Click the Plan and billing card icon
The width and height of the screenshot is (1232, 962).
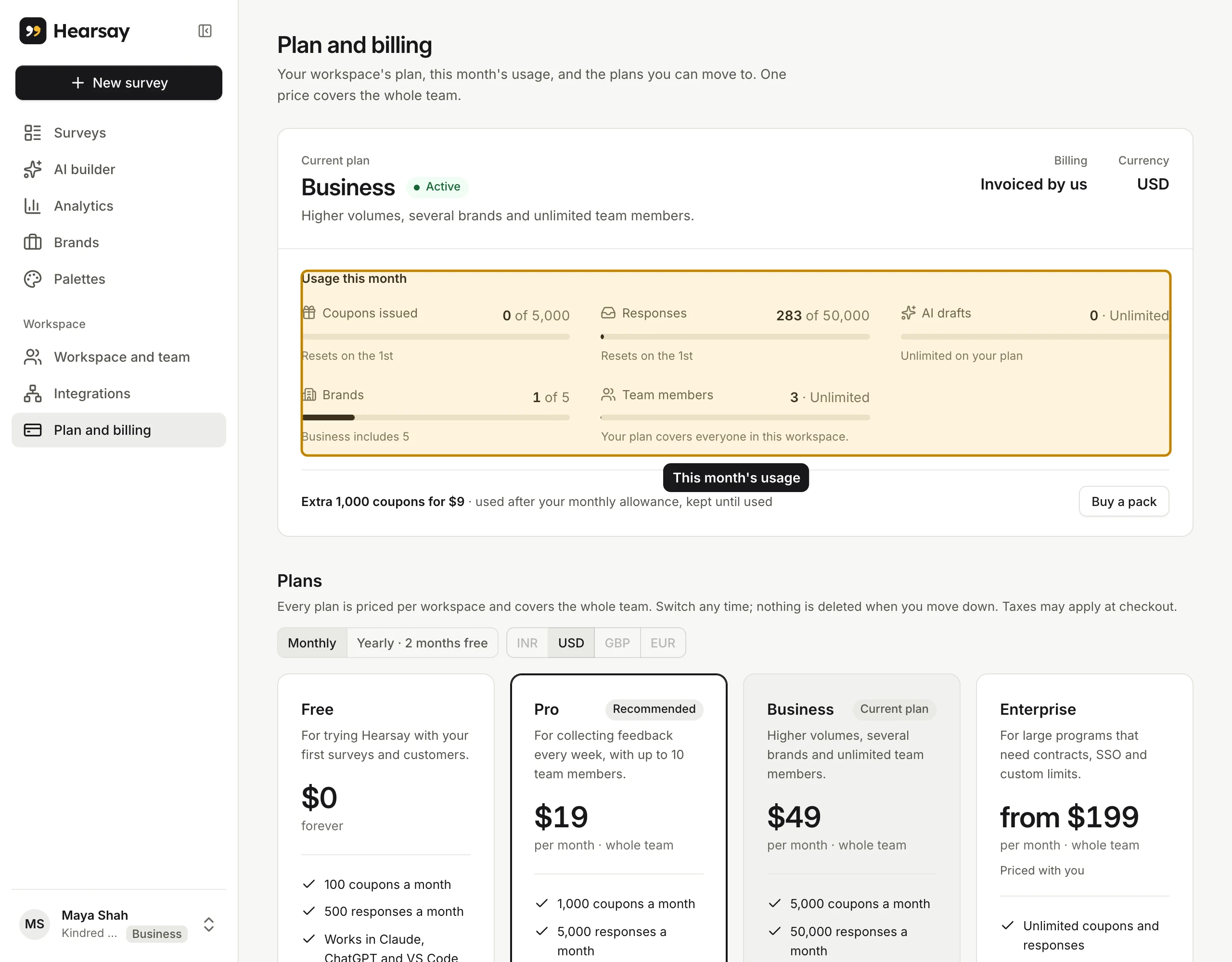coord(33,430)
